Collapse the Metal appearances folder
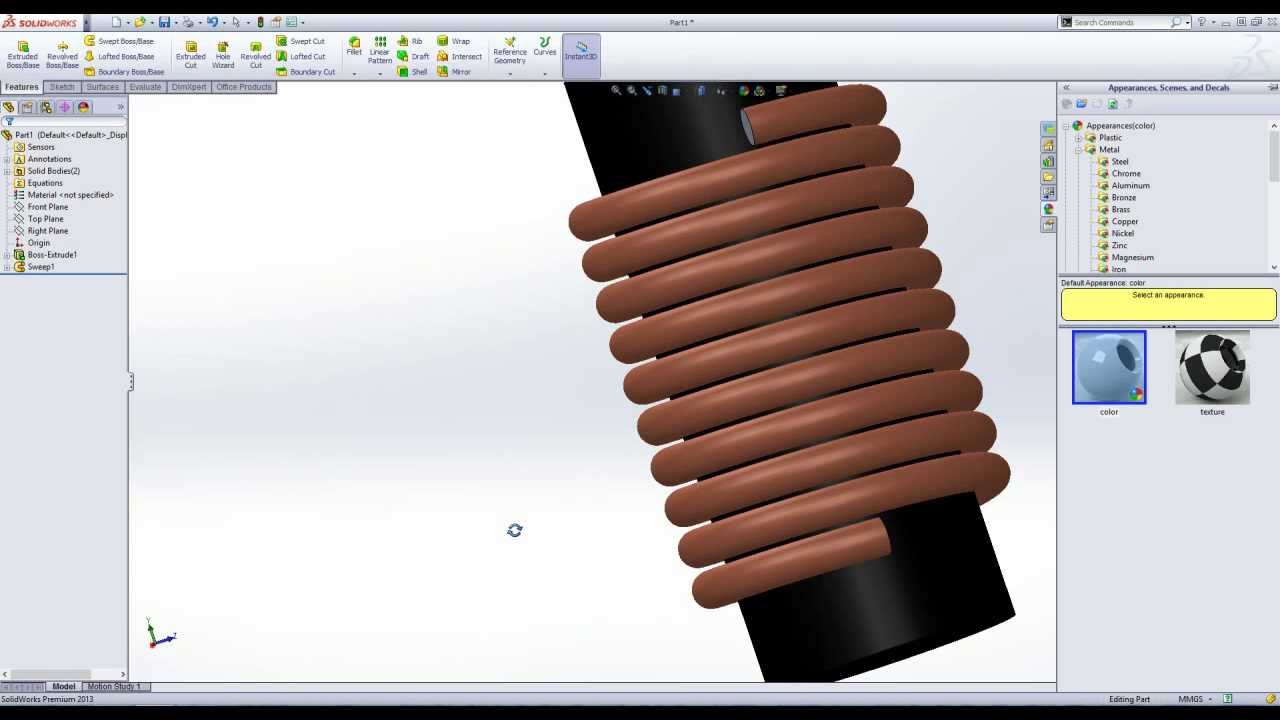The width and height of the screenshot is (1280, 720). point(1079,150)
